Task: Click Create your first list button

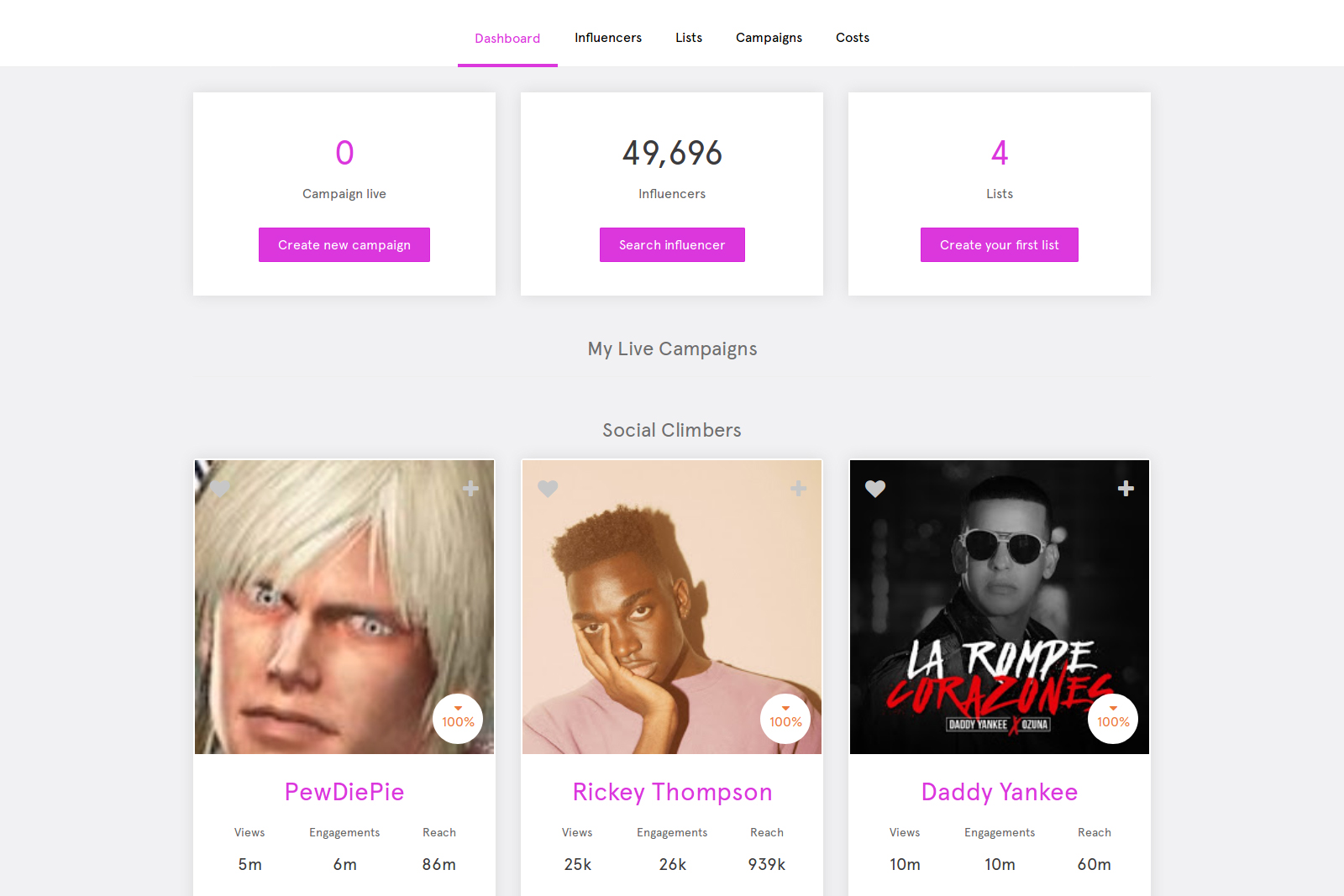Action: (1000, 245)
